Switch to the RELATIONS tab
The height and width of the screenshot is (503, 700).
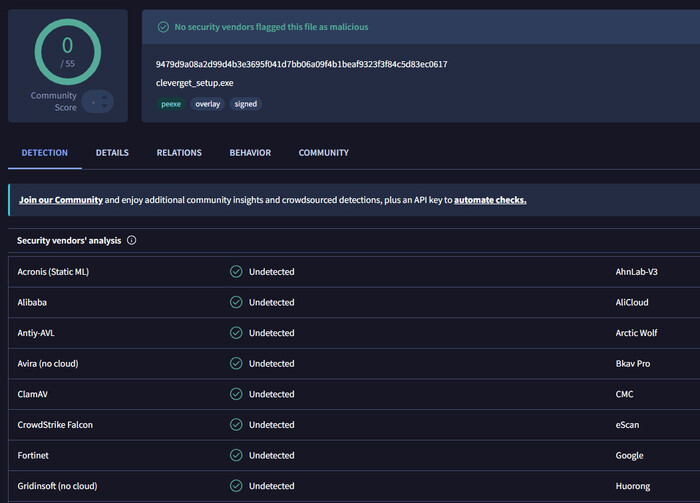[x=179, y=153]
